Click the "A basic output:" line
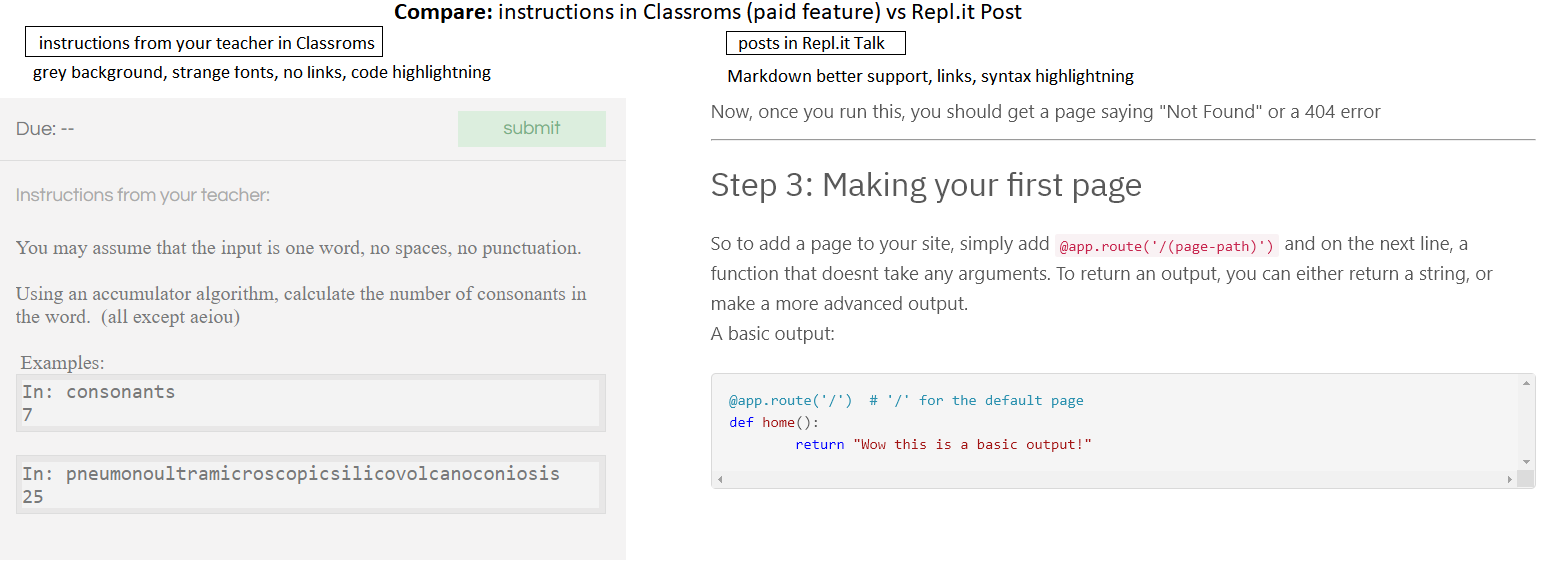The height and width of the screenshot is (584, 1555). click(x=773, y=334)
